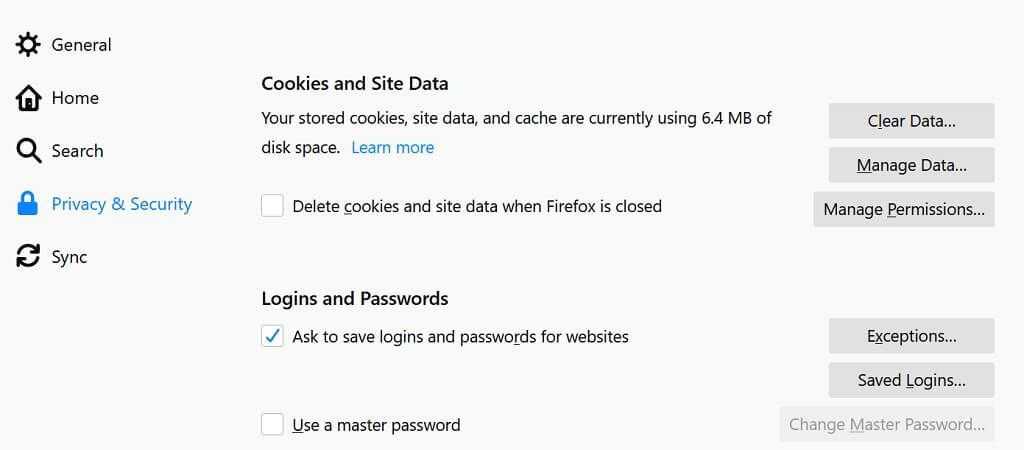Select the Sync settings tab
The height and width of the screenshot is (450, 1024).
coord(69,257)
